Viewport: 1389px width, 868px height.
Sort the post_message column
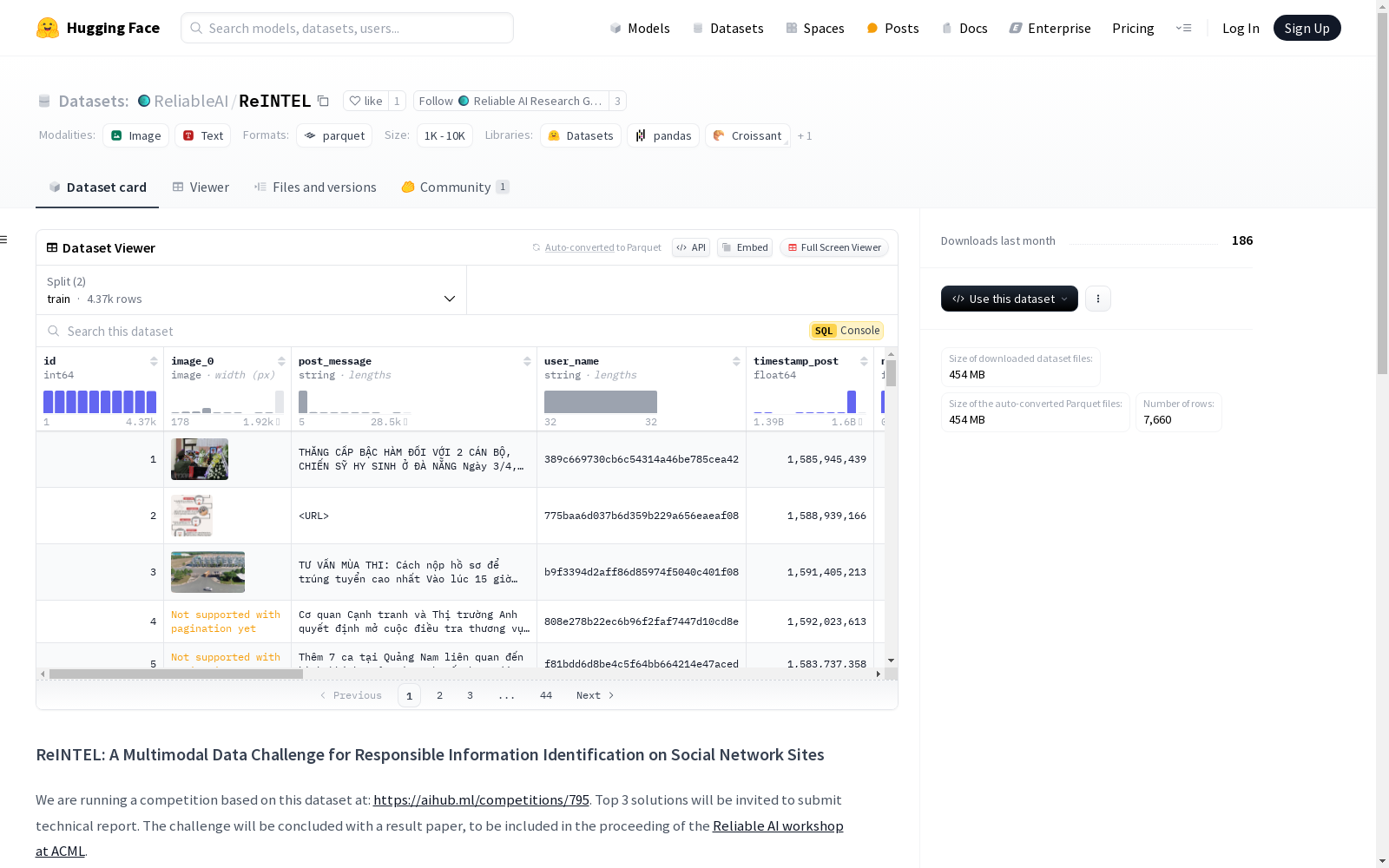tap(527, 361)
